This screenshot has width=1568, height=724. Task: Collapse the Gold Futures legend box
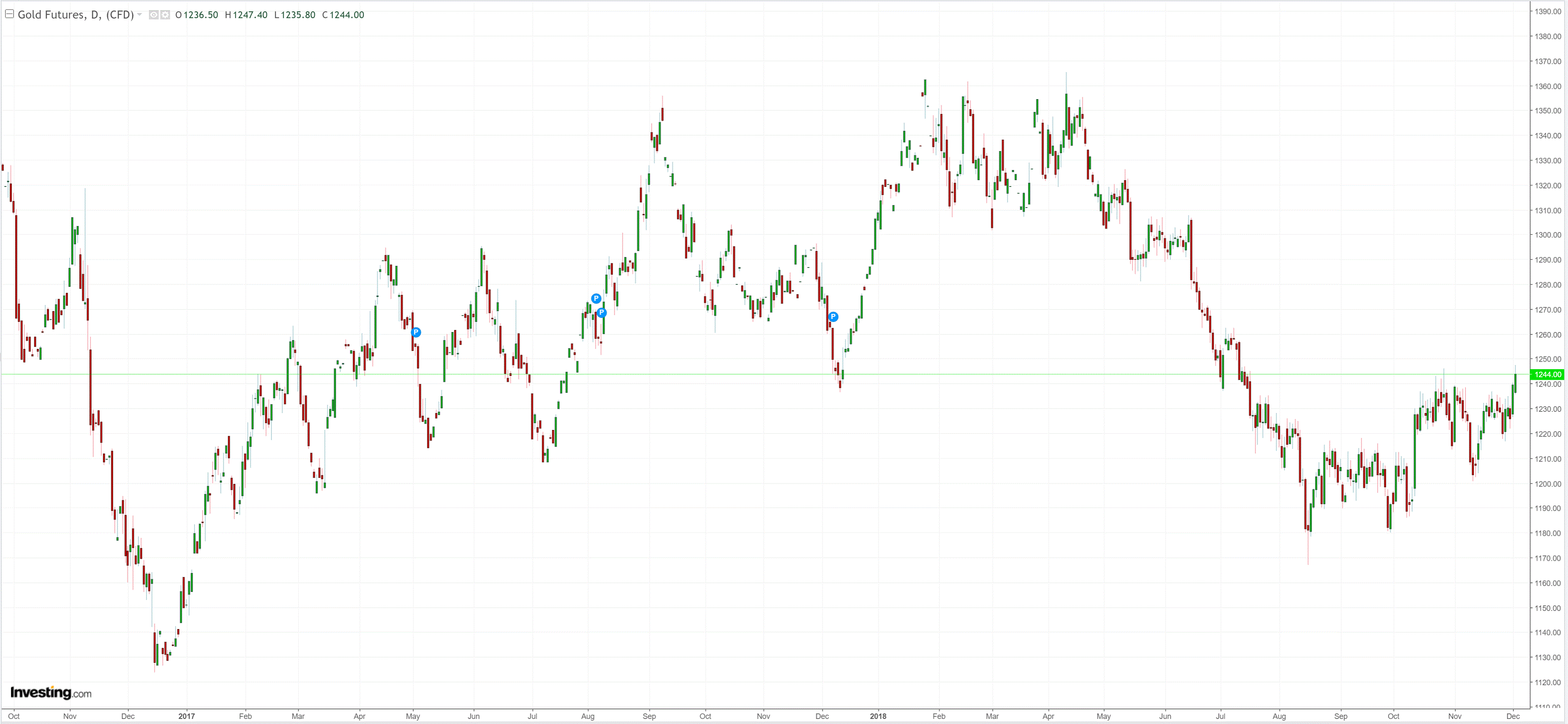pyautogui.click(x=9, y=14)
